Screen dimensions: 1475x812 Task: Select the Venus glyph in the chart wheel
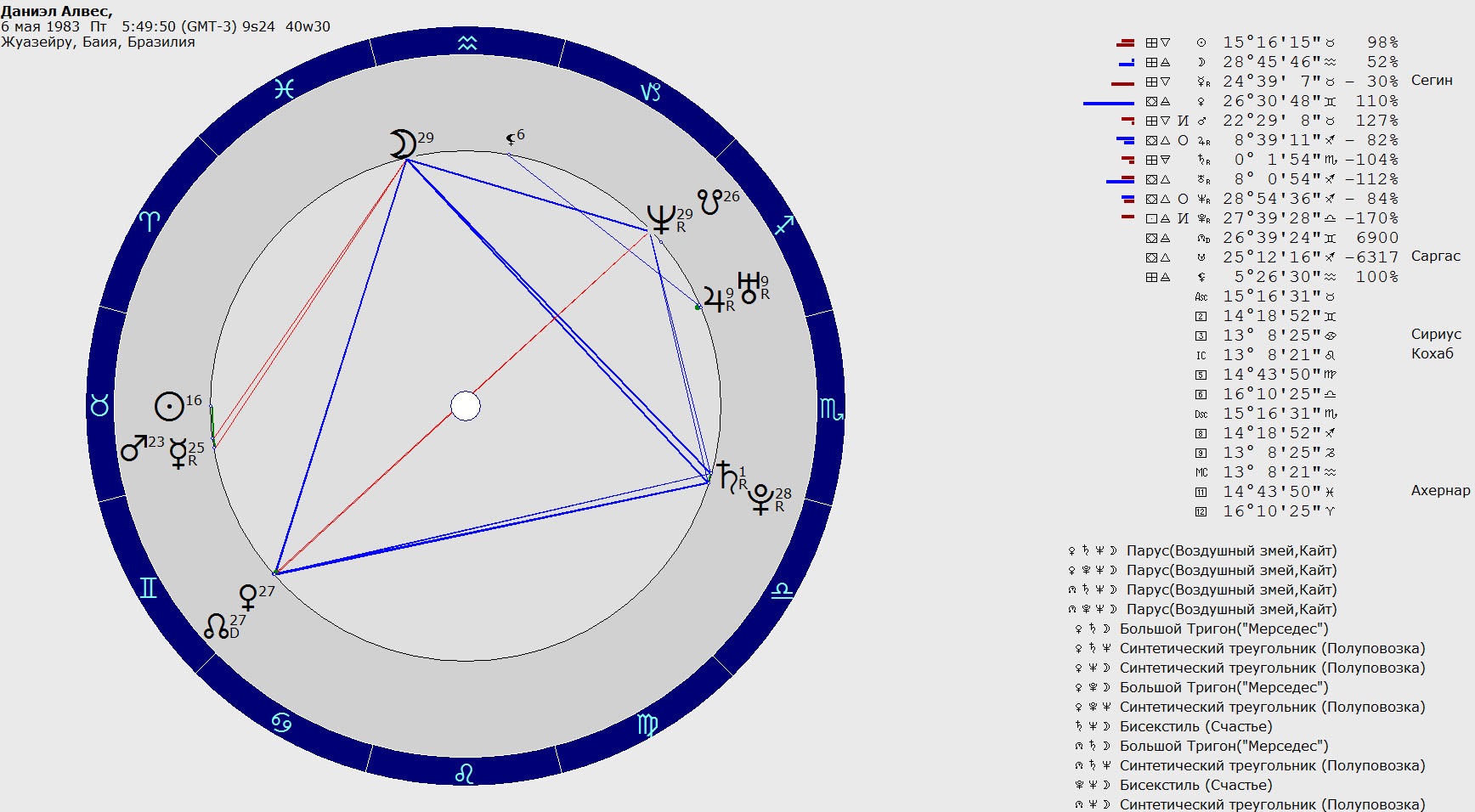coord(248,597)
